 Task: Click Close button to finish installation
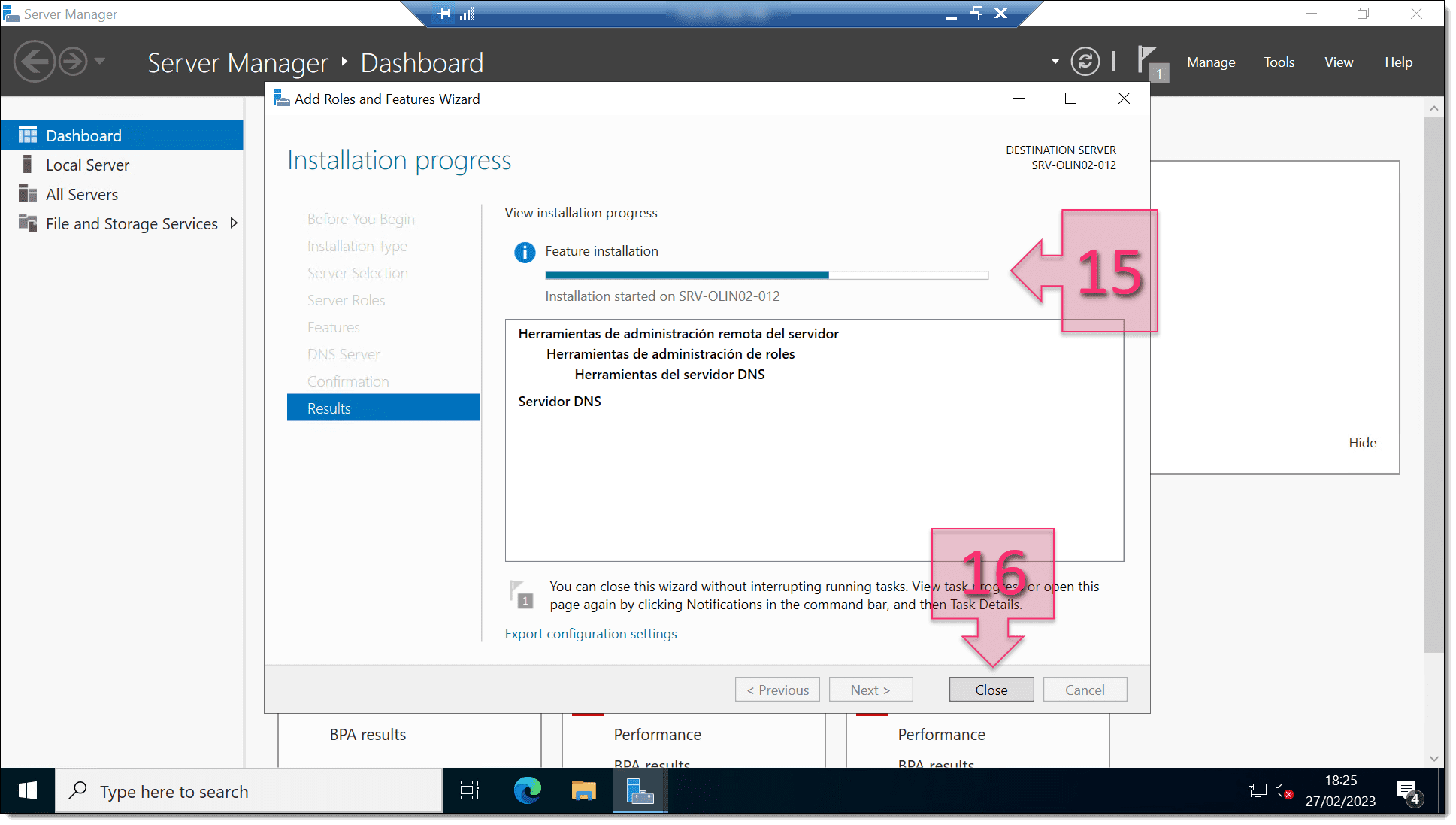pyautogui.click(x=991, y=689)
